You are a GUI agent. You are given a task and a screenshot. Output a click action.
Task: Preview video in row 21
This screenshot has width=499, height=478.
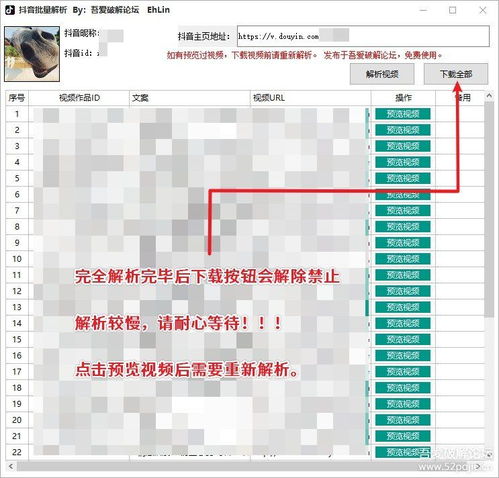click(x=403, y=436)
